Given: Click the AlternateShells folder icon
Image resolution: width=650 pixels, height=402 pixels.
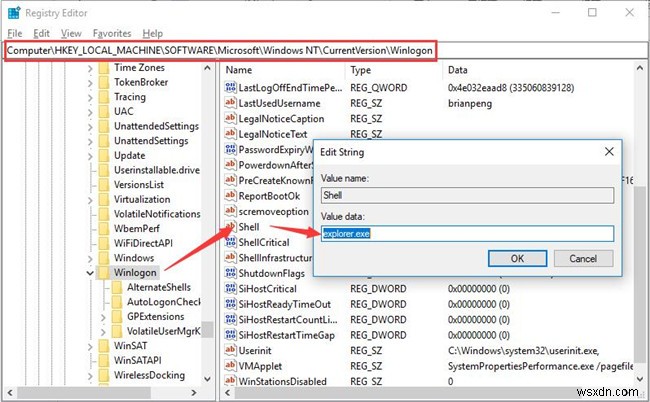Looking at the screenshot, I should (117, 287).
